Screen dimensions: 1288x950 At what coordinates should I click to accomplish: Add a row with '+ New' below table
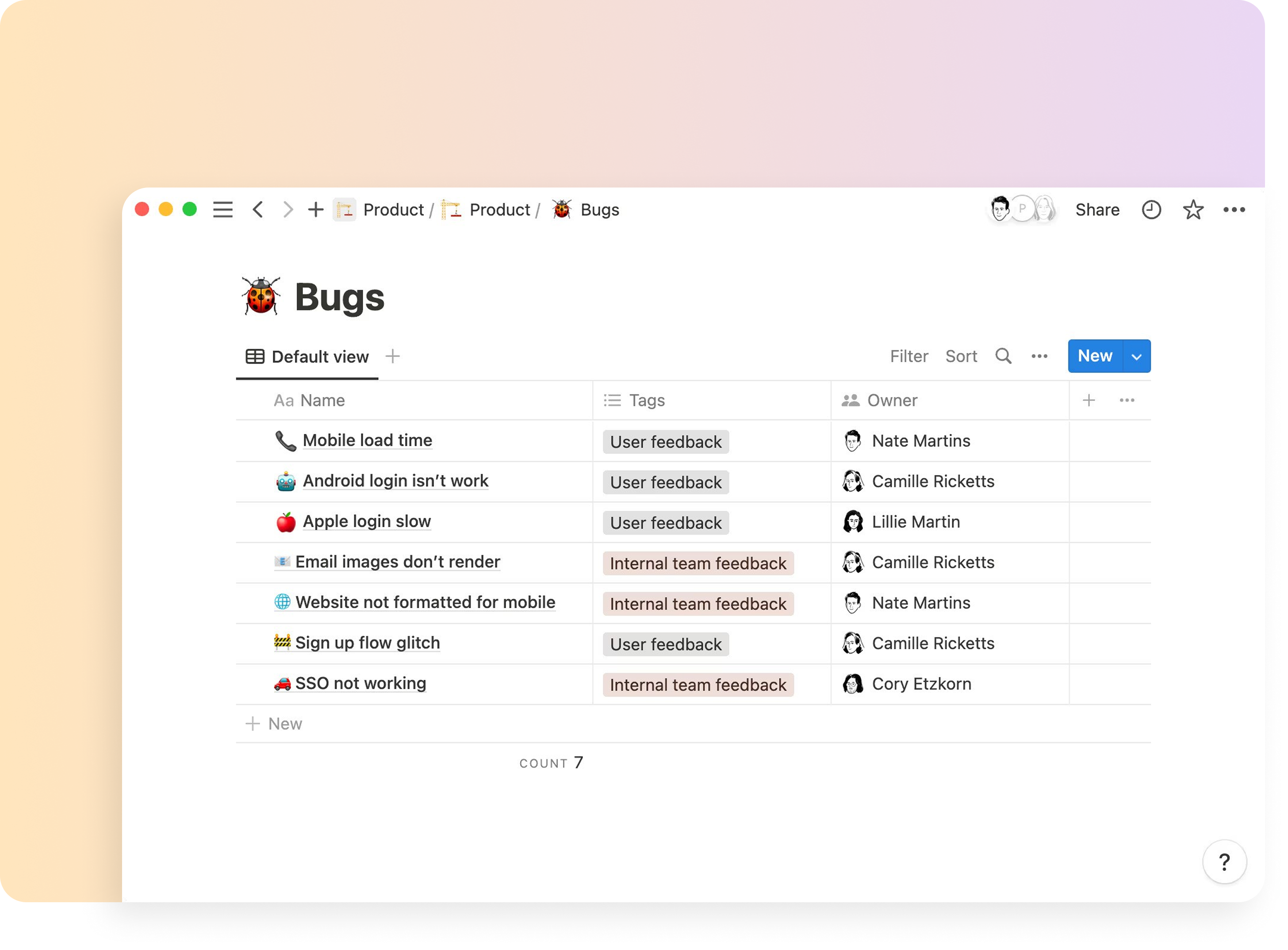pos(274,724)
